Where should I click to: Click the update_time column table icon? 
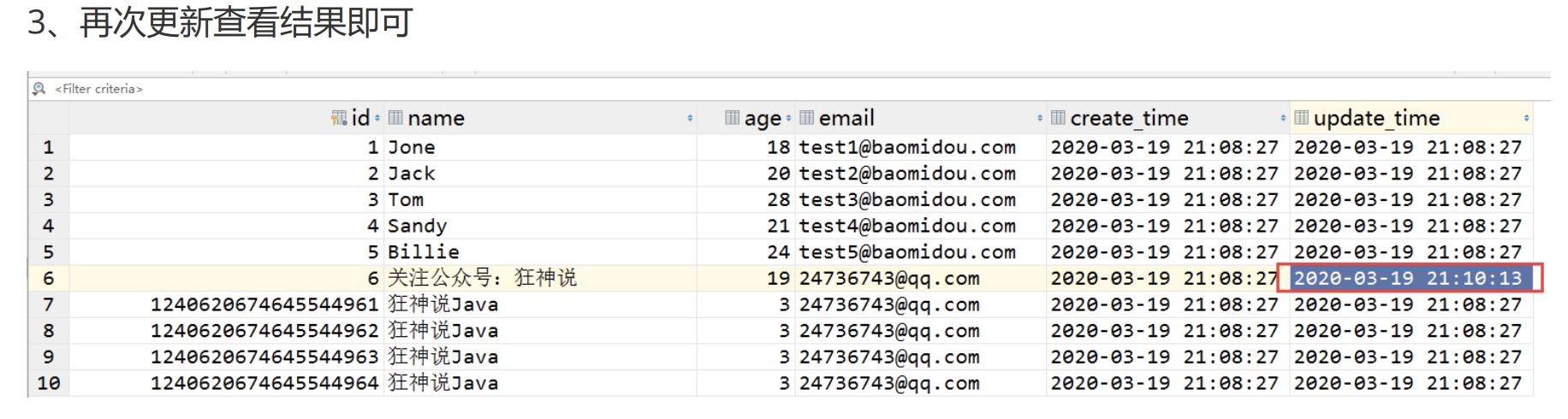(x=1301, y=118)
